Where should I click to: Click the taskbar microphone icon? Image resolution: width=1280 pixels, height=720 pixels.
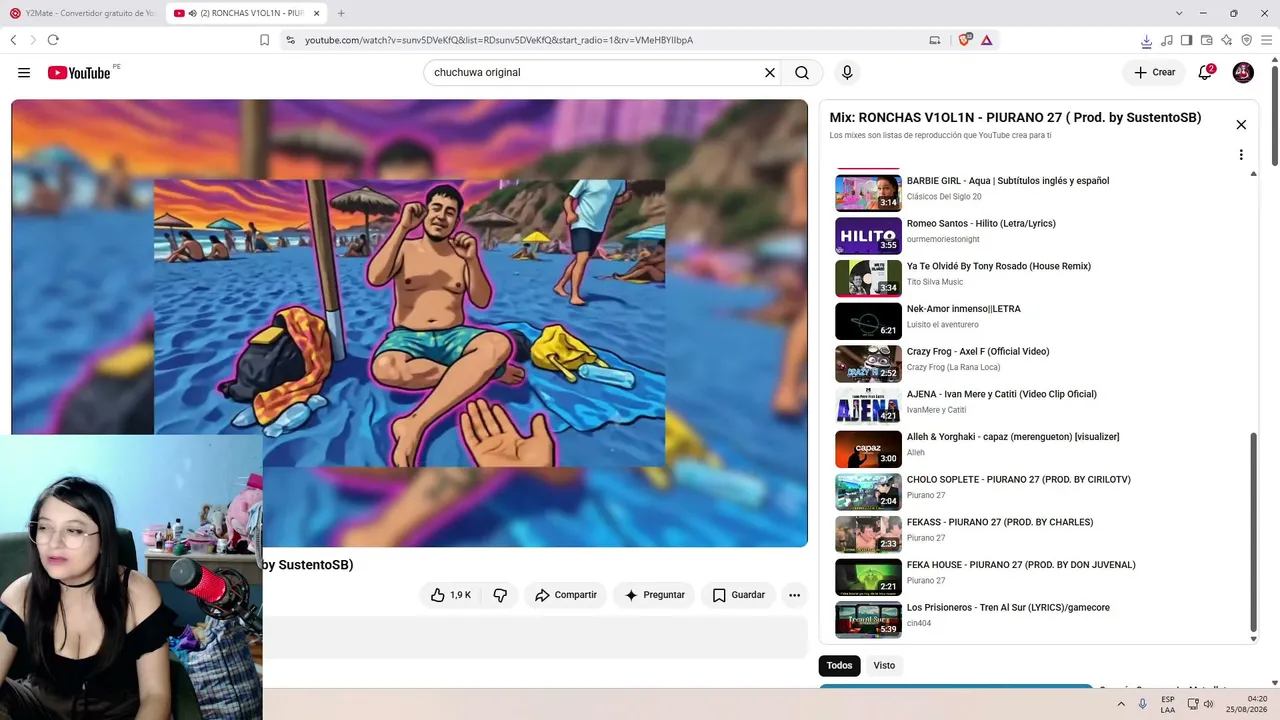(1143, 704)
